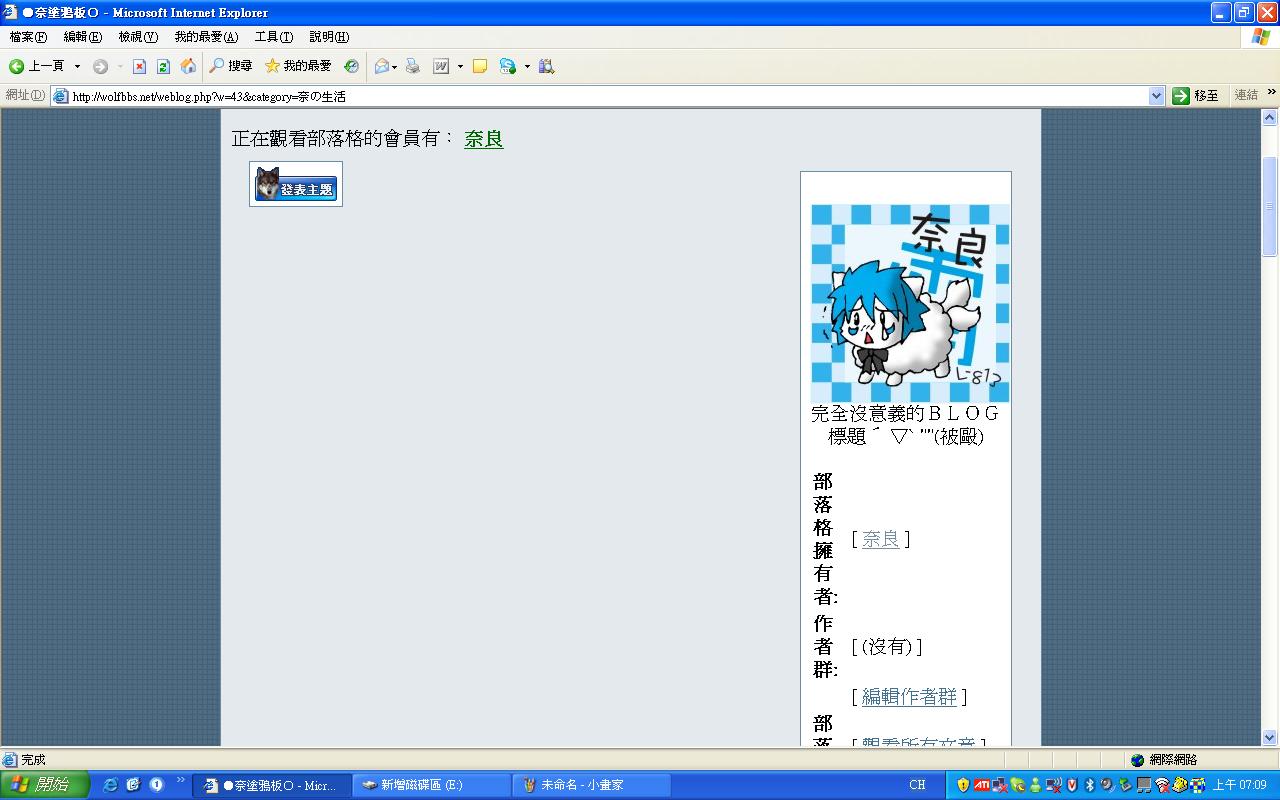Open the back button history dropdown
The height and width of the screenshot is (800, 1280).
77,66
